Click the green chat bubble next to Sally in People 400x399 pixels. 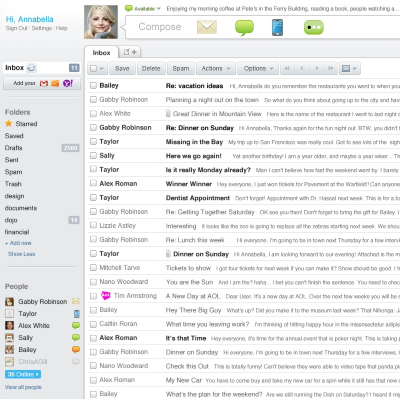point(76,338)
